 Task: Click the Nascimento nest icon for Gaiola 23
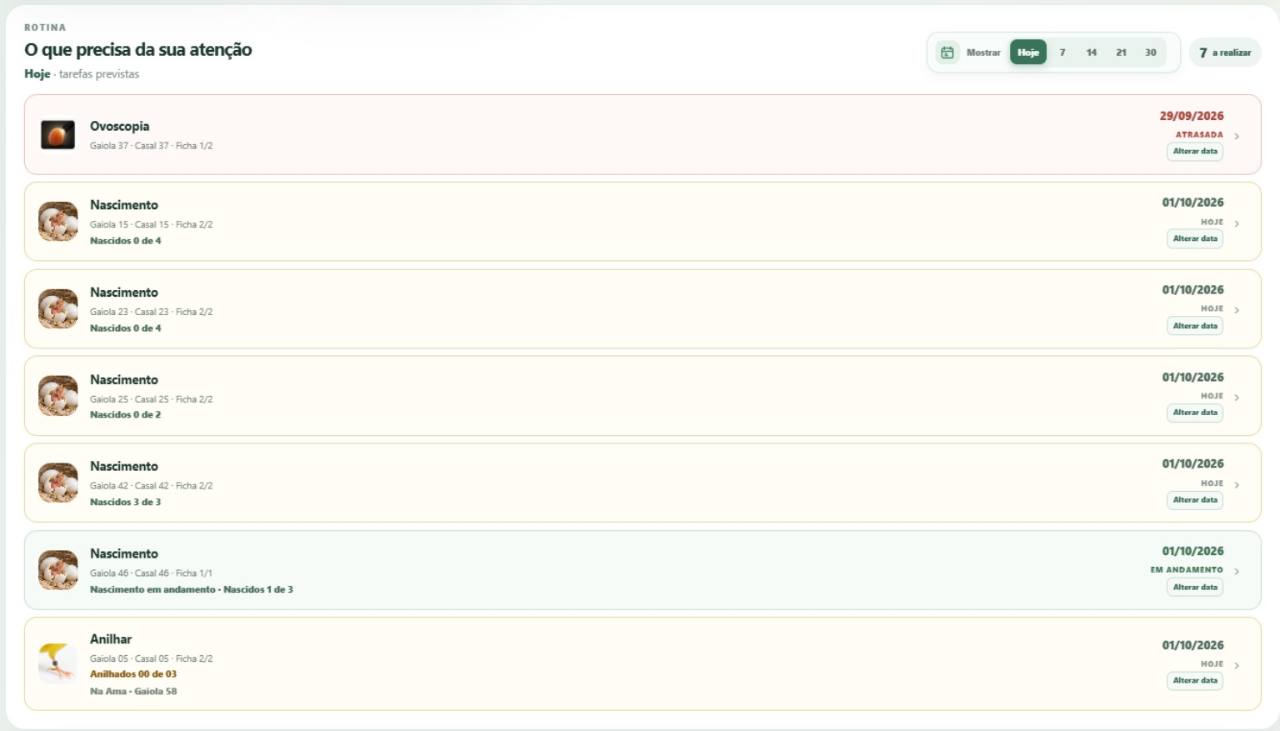[58, 309]
